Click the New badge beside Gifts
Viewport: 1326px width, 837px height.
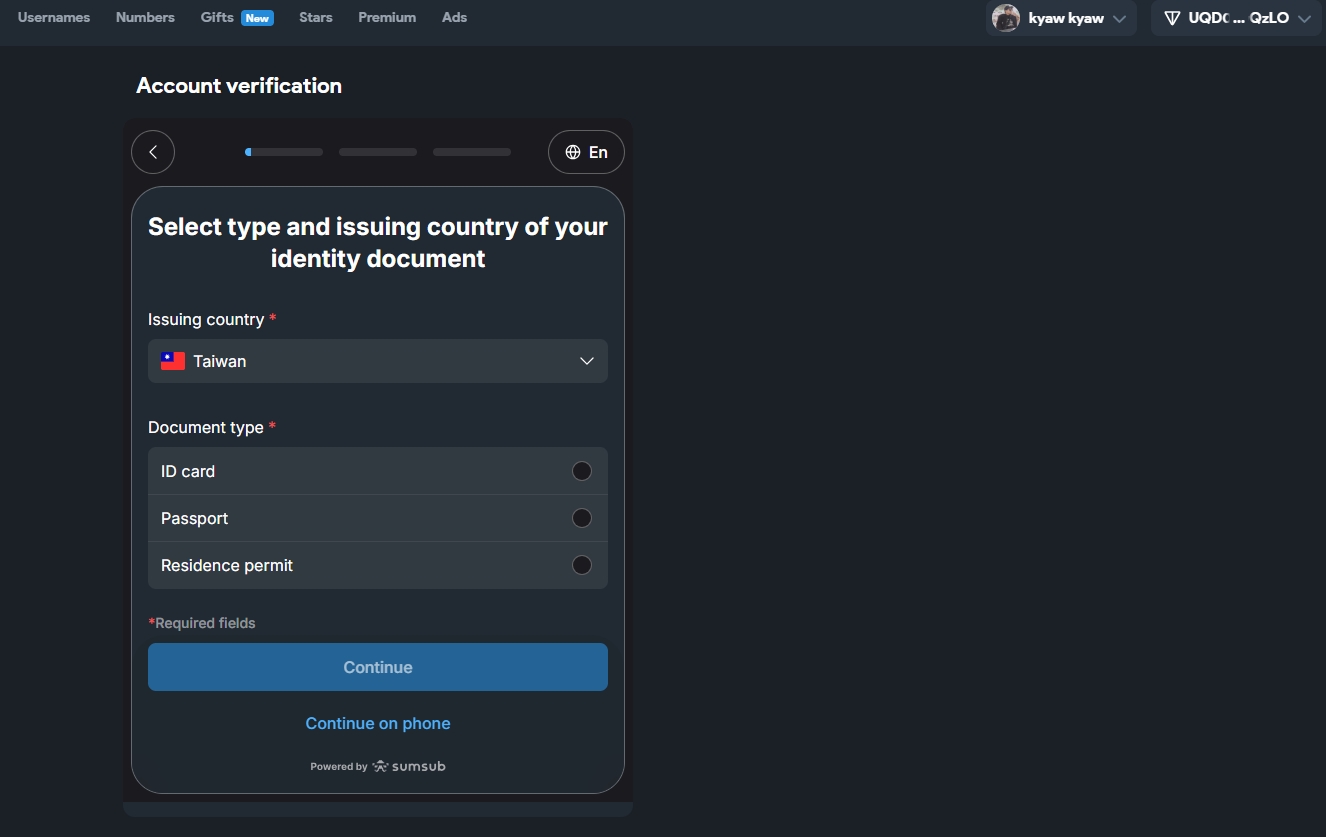pyautogui.click(x=257, y=18)
